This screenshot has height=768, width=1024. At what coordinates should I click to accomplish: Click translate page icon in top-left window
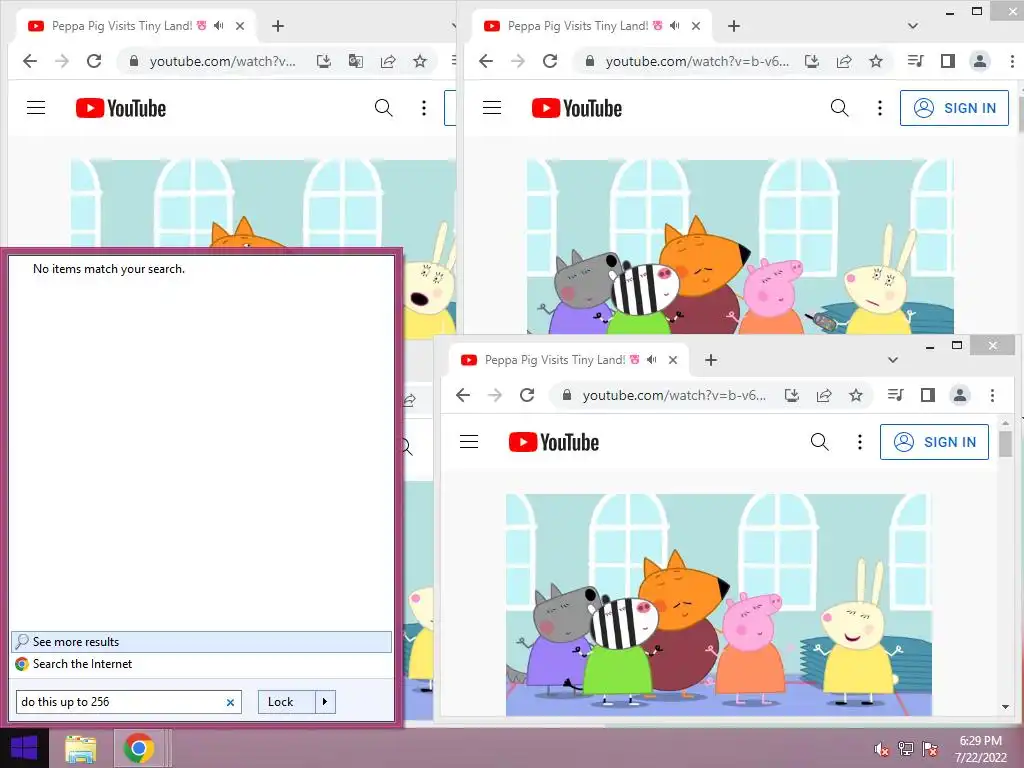tap(356, 61)
